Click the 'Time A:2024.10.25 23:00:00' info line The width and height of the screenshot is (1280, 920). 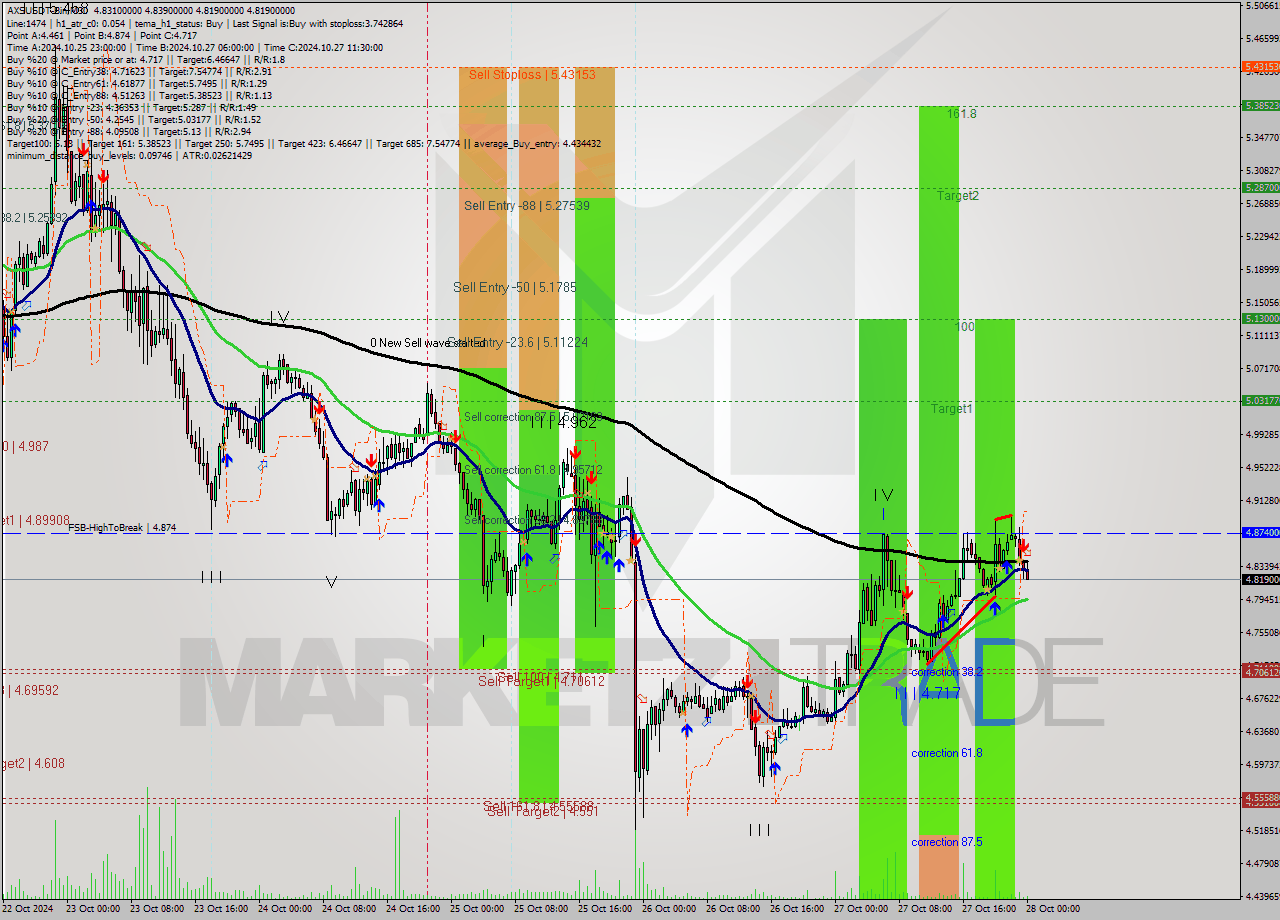[x=193, y=47]
